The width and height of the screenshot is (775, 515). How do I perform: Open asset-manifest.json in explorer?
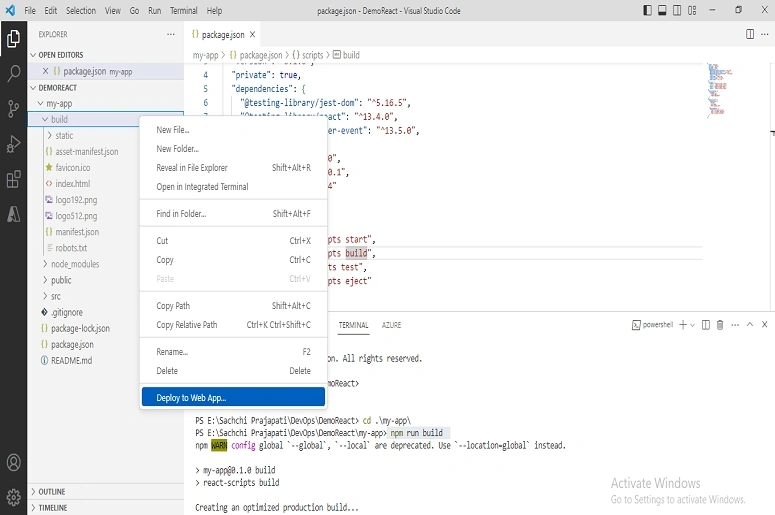(x=84, y=151)
